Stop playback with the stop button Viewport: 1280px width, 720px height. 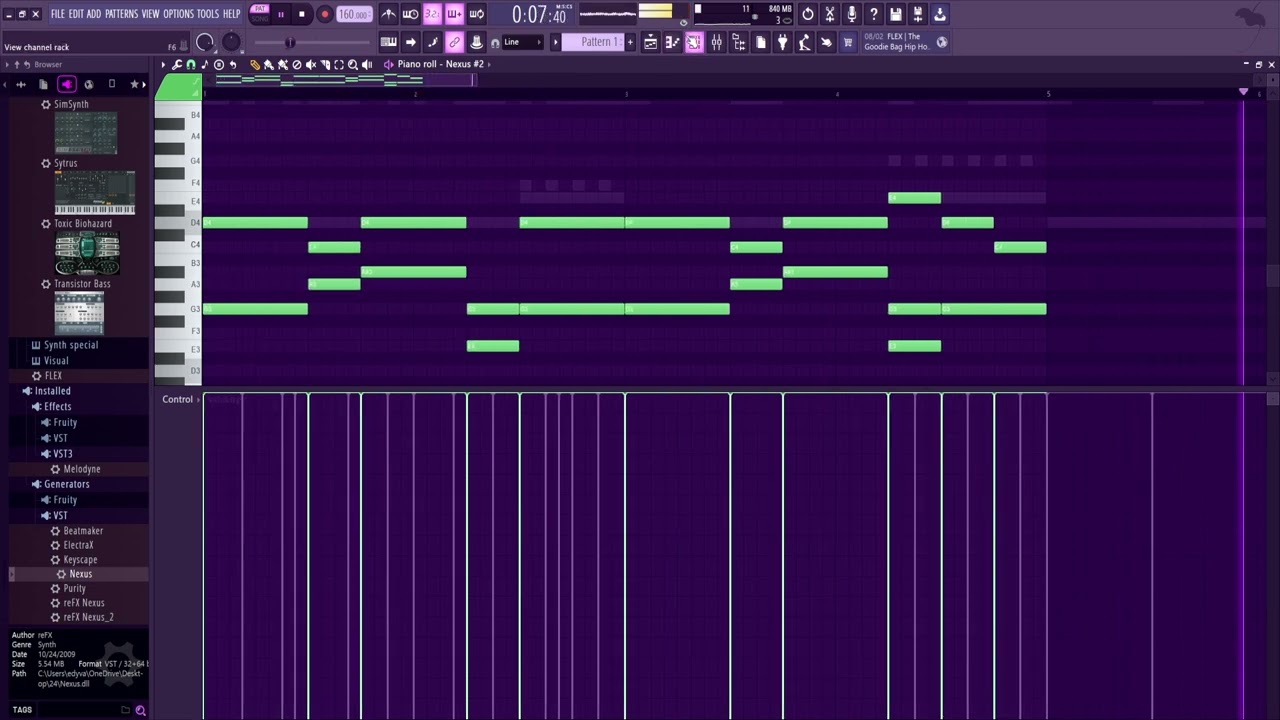pyautogui.click(x=301, y=14)
